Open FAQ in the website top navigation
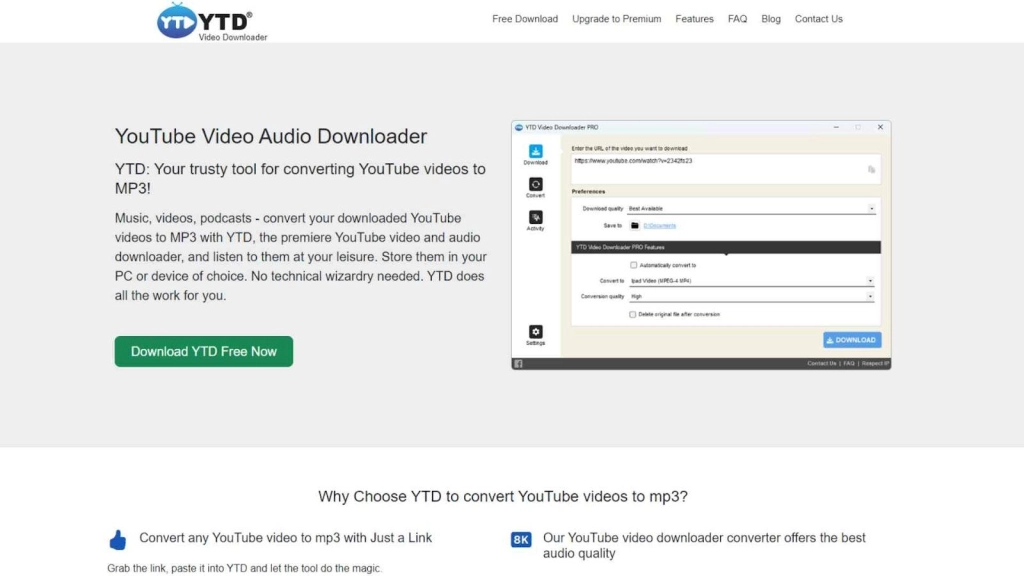 tap(737, 19)
